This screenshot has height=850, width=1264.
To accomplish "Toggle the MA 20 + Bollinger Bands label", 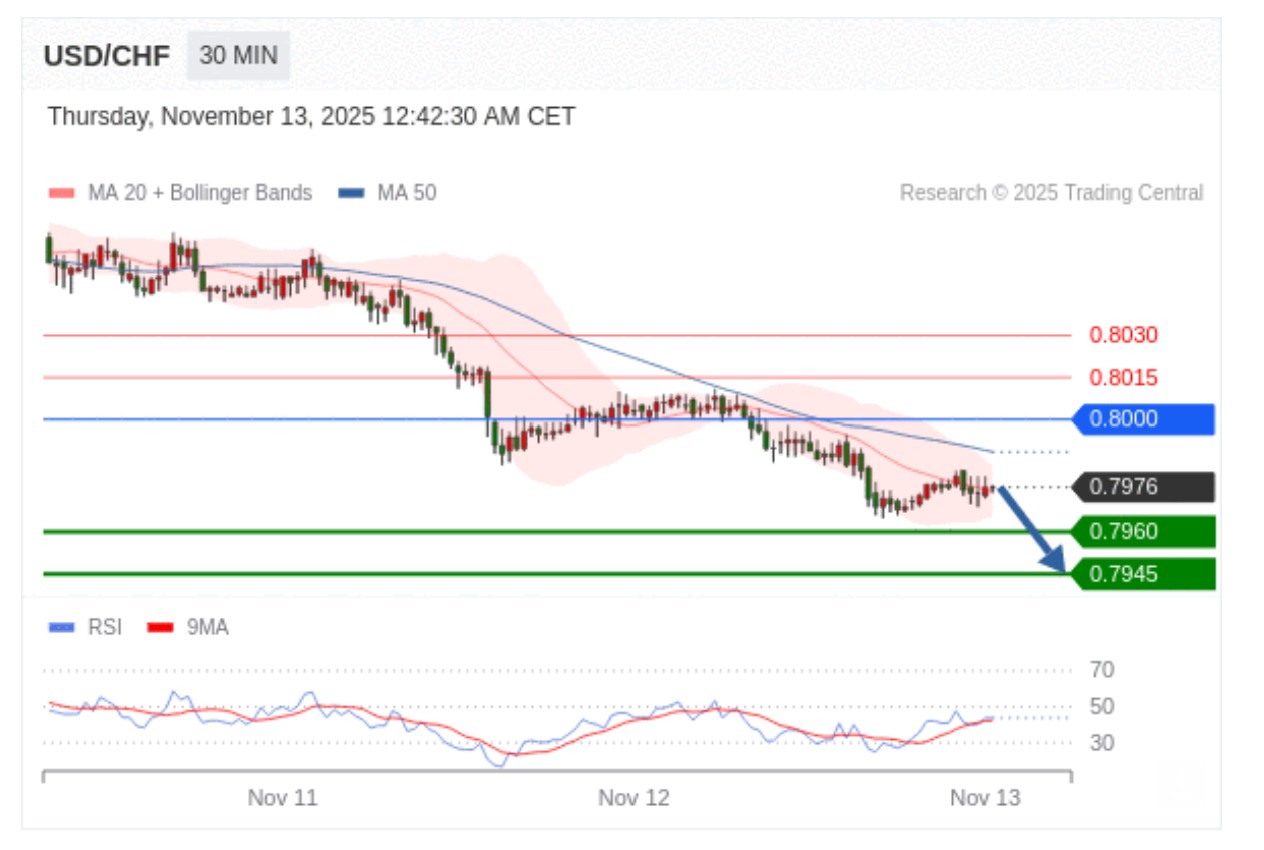I will coord(200,193).
